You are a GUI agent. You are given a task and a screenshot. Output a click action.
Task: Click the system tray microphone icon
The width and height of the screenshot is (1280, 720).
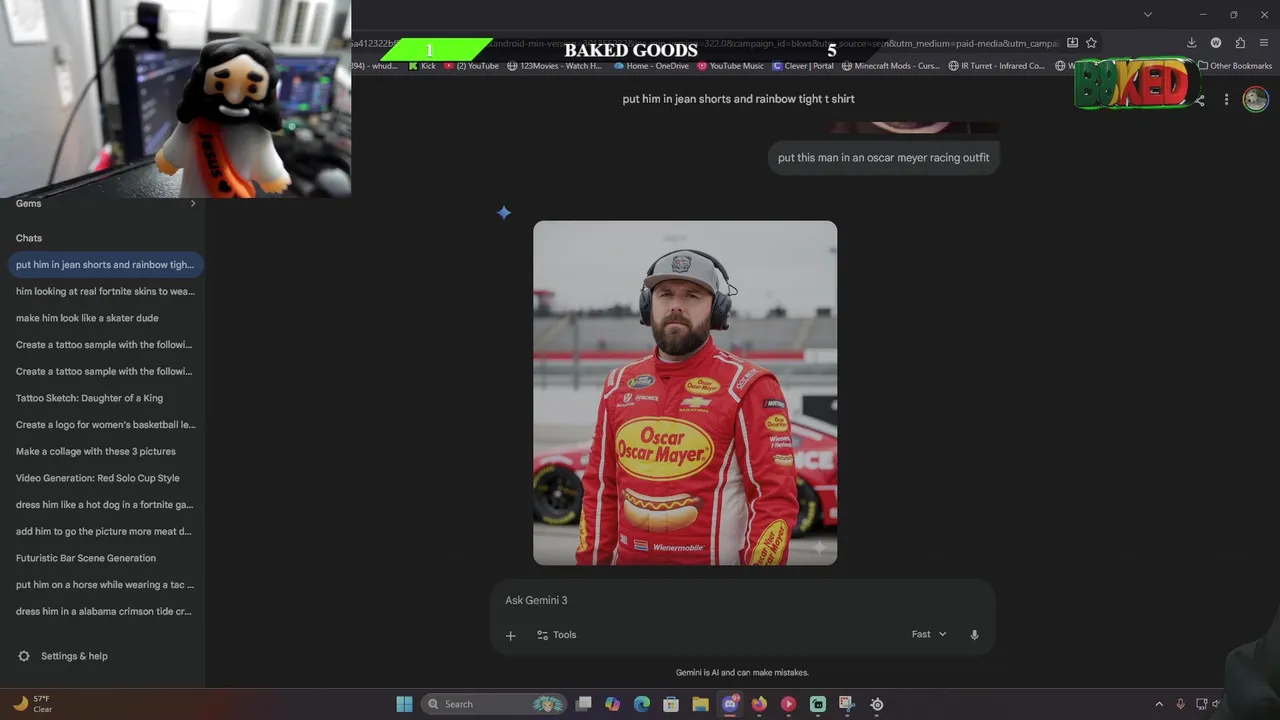coord(1181,704)
